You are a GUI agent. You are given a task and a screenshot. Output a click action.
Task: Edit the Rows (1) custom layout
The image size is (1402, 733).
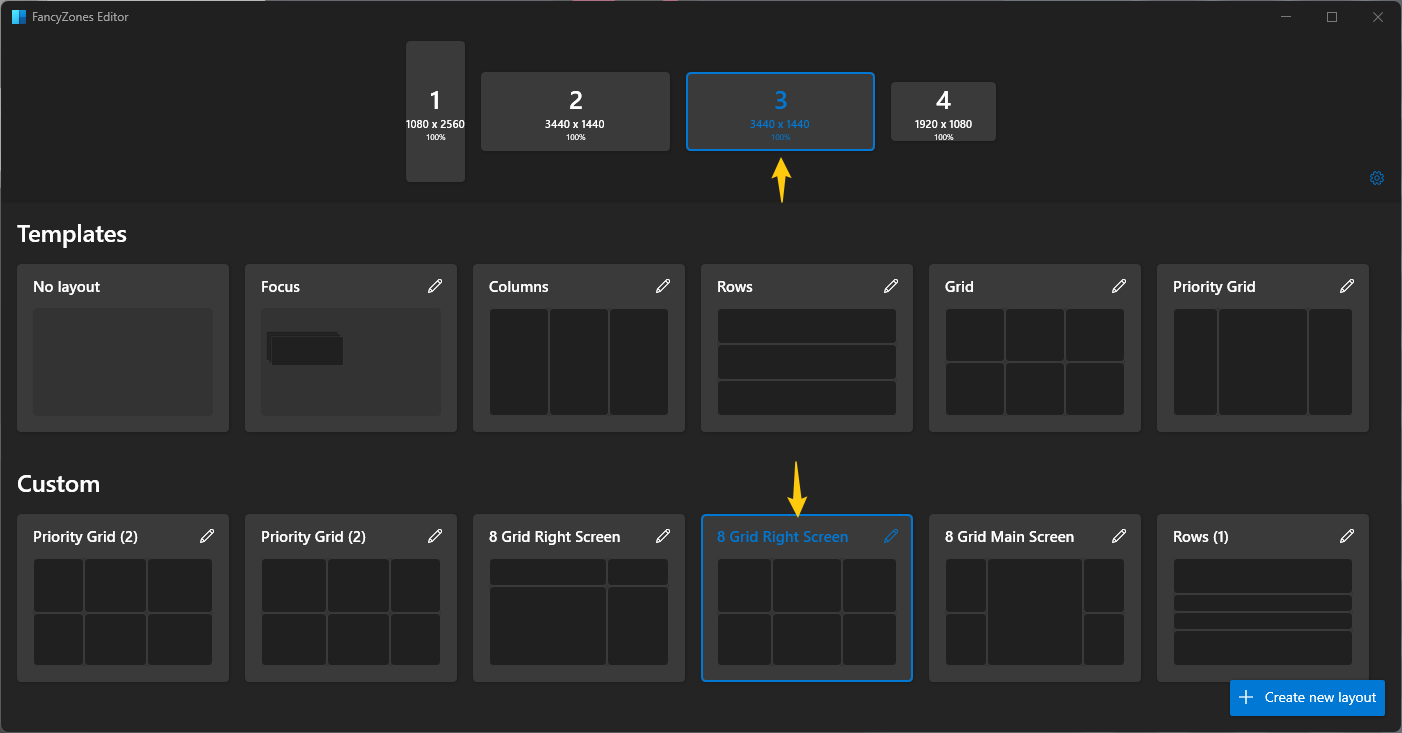pyautogui.click(x=1347, y=536)
